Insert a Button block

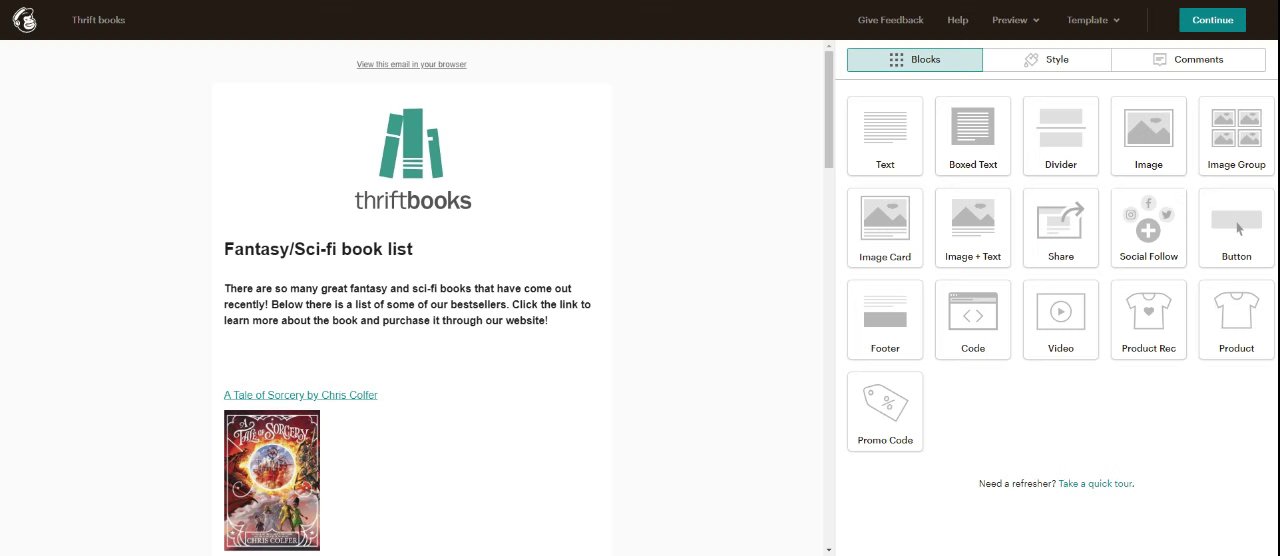pos(1237,228)
